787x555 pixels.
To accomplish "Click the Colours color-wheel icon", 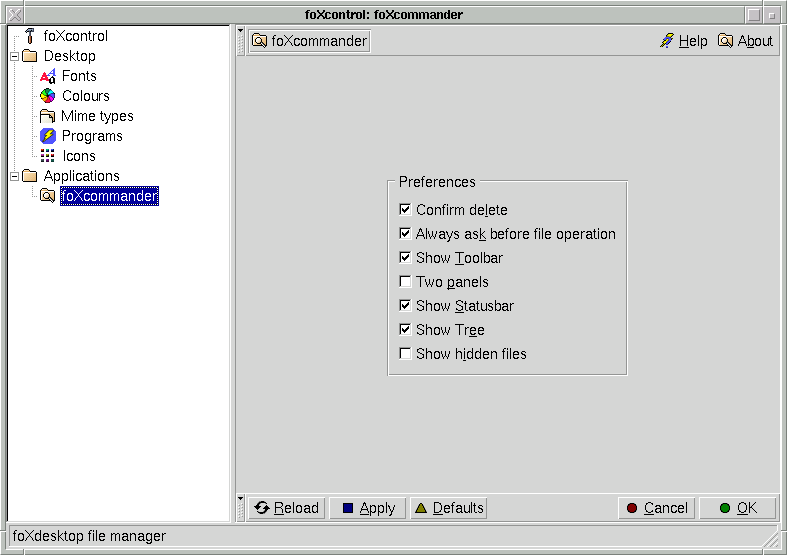I will point(48,95).
